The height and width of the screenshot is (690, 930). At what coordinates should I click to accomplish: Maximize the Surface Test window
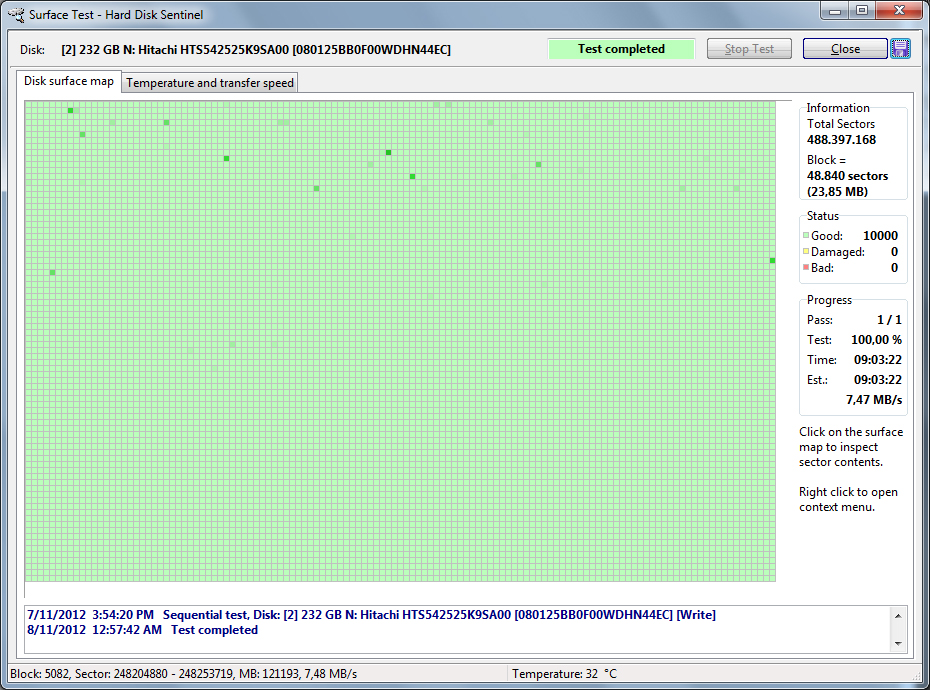tap(862, 11)
